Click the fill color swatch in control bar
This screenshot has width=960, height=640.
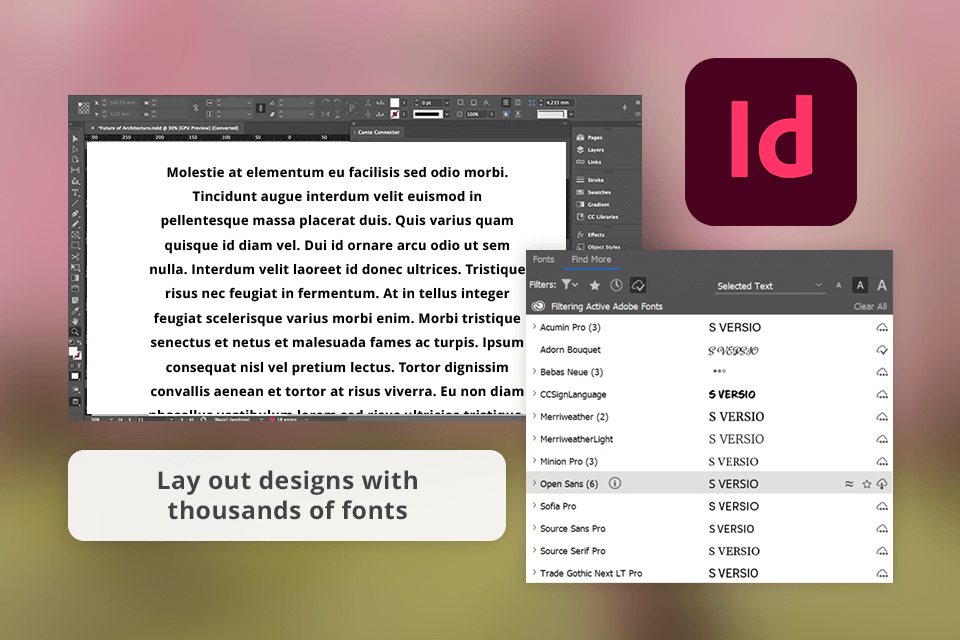coord(394,102)
